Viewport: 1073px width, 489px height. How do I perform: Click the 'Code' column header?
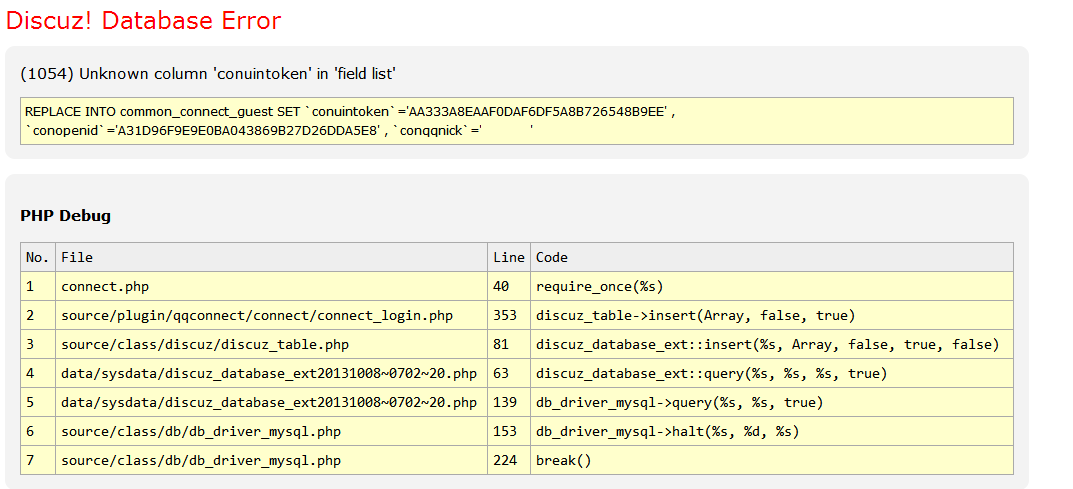[552, 257]
